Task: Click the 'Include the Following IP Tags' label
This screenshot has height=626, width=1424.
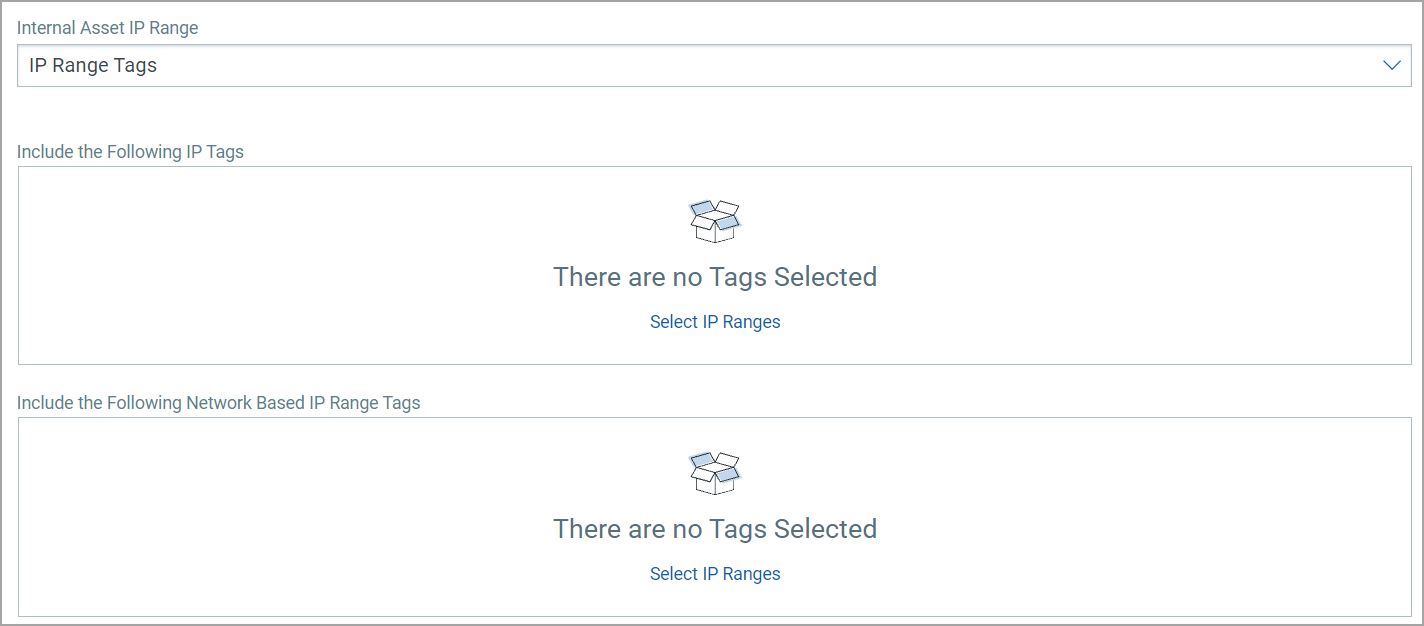Action: (130, 152)
